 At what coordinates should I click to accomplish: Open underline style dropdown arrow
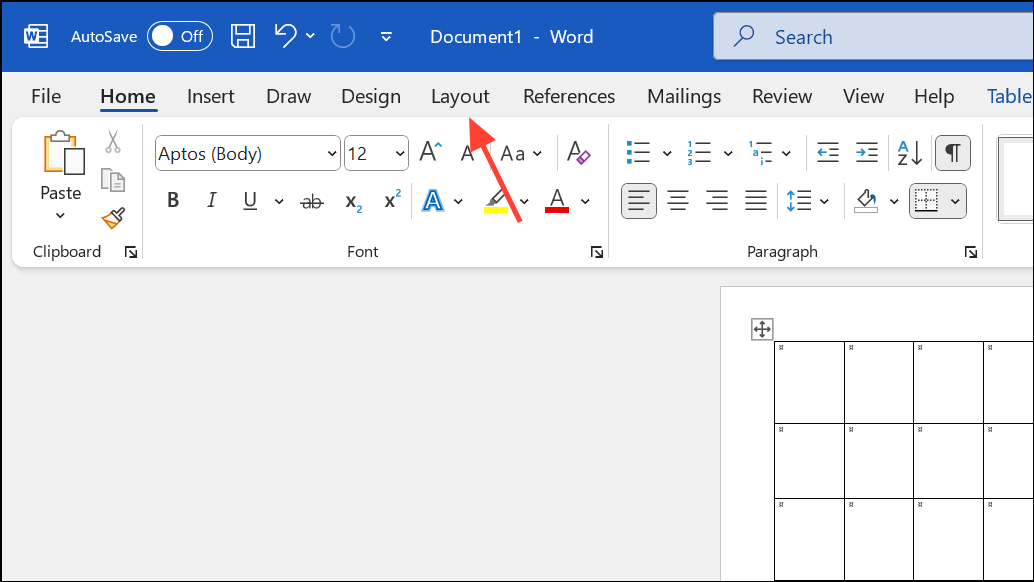(278, 201)
